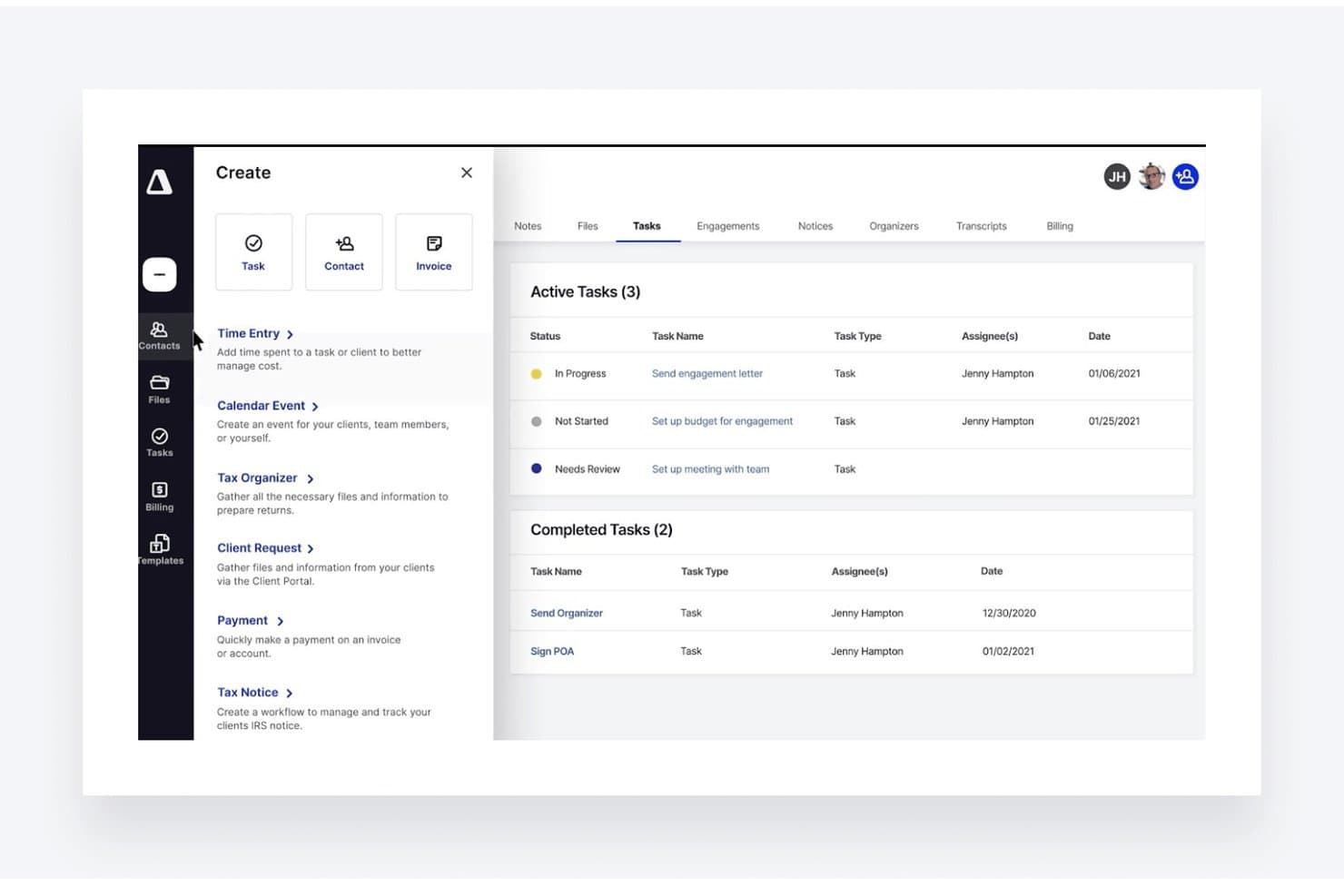This screenshot has height=896, width=1344.
Task: Click the JH user avatar
Action: 1117,176
